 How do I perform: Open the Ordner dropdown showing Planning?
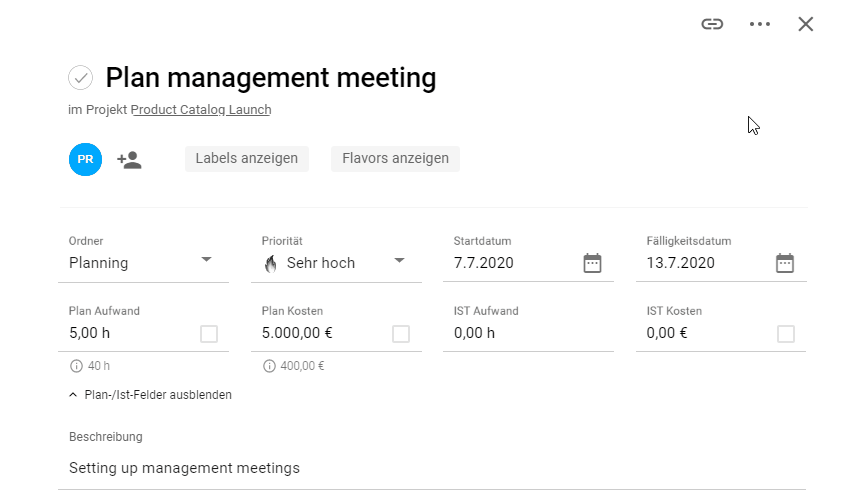click(x=143, y=263)
